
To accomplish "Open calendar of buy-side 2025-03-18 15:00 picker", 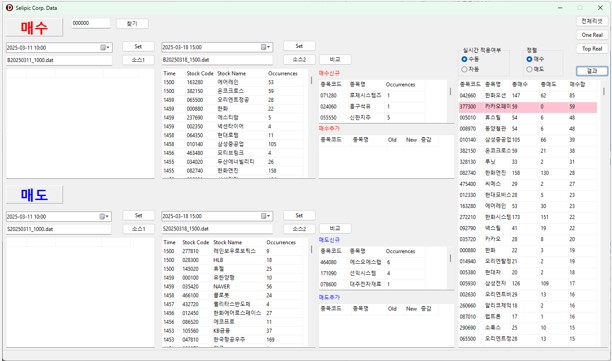I will tap(265, 47).
